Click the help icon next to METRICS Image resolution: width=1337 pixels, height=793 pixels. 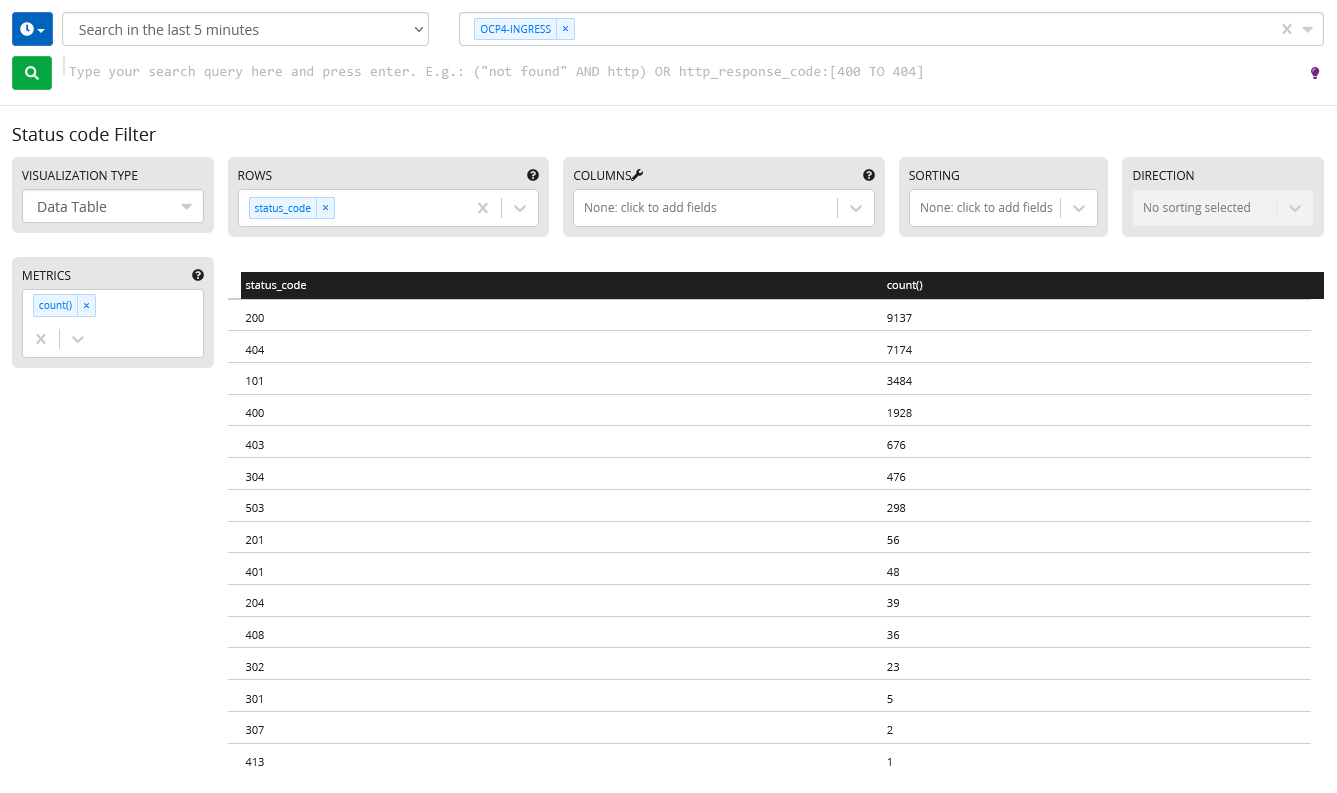(198, 275)
